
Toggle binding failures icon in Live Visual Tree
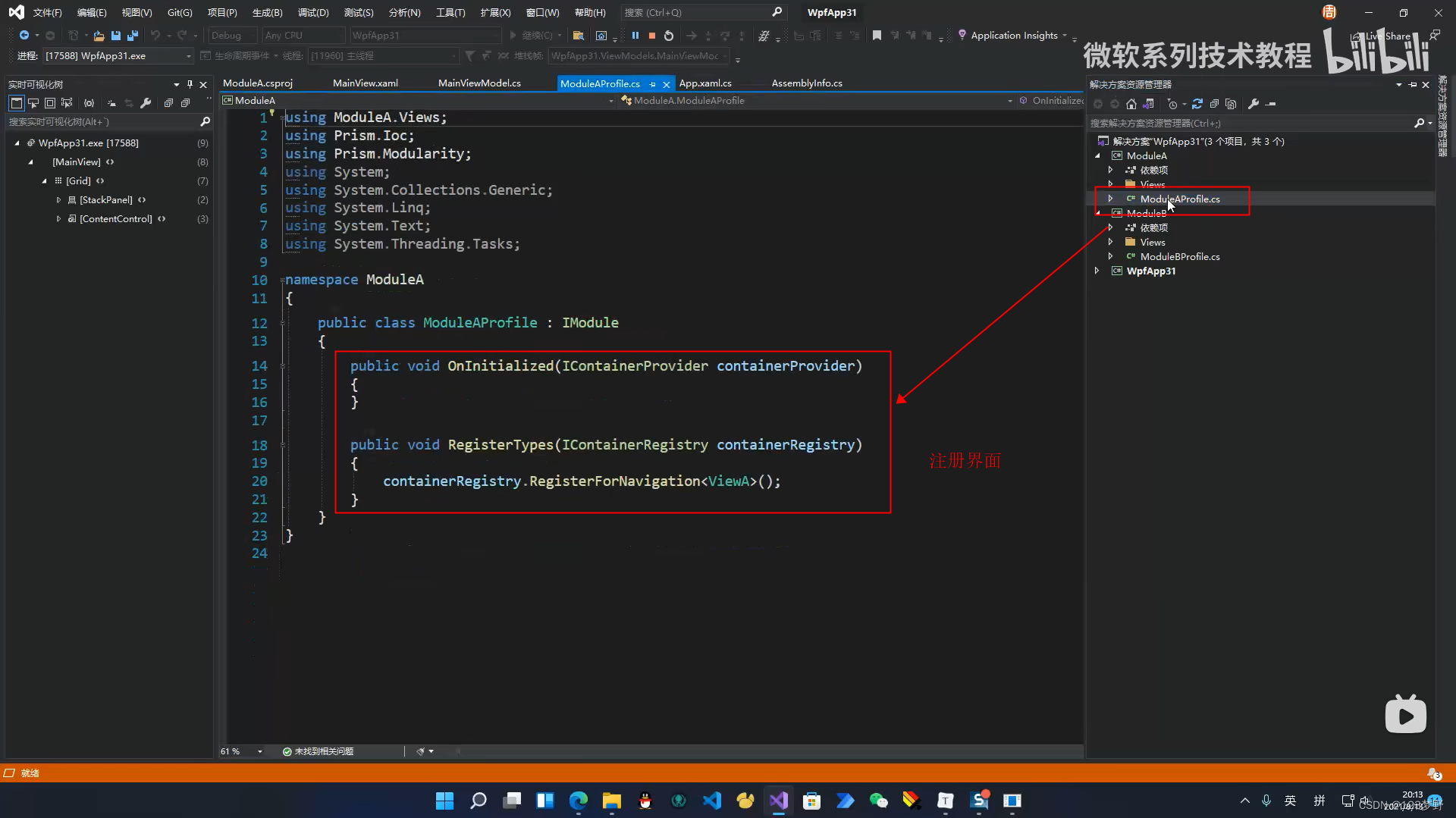coord(89,103)
